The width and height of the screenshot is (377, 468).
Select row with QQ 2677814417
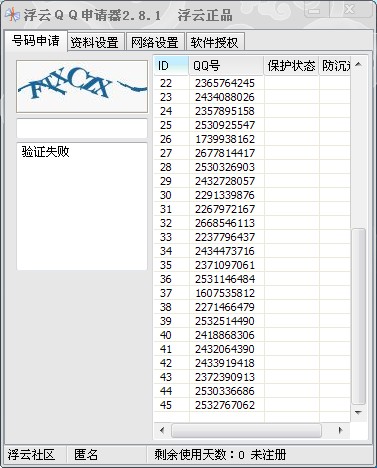[x=252, y=153]
